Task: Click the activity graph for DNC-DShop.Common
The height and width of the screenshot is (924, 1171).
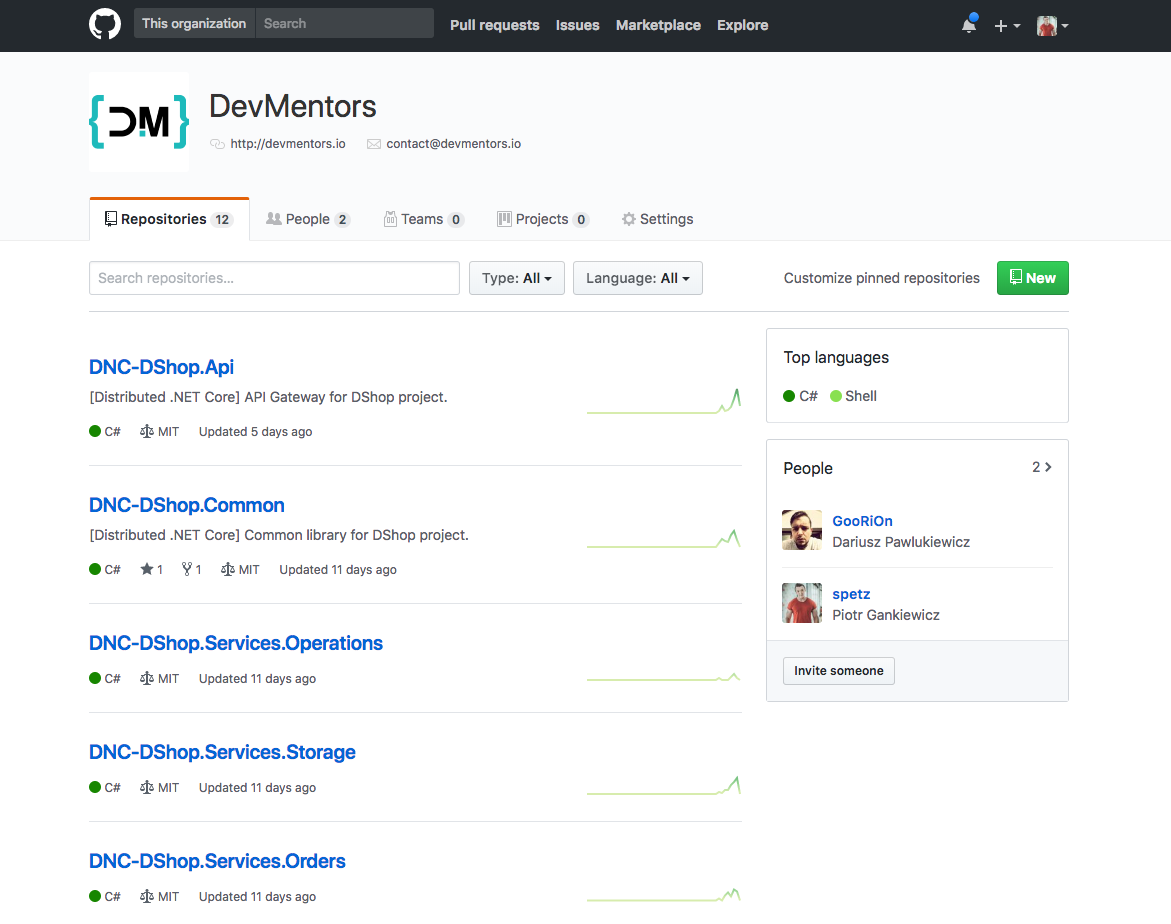Action: [x=663, y=539]
